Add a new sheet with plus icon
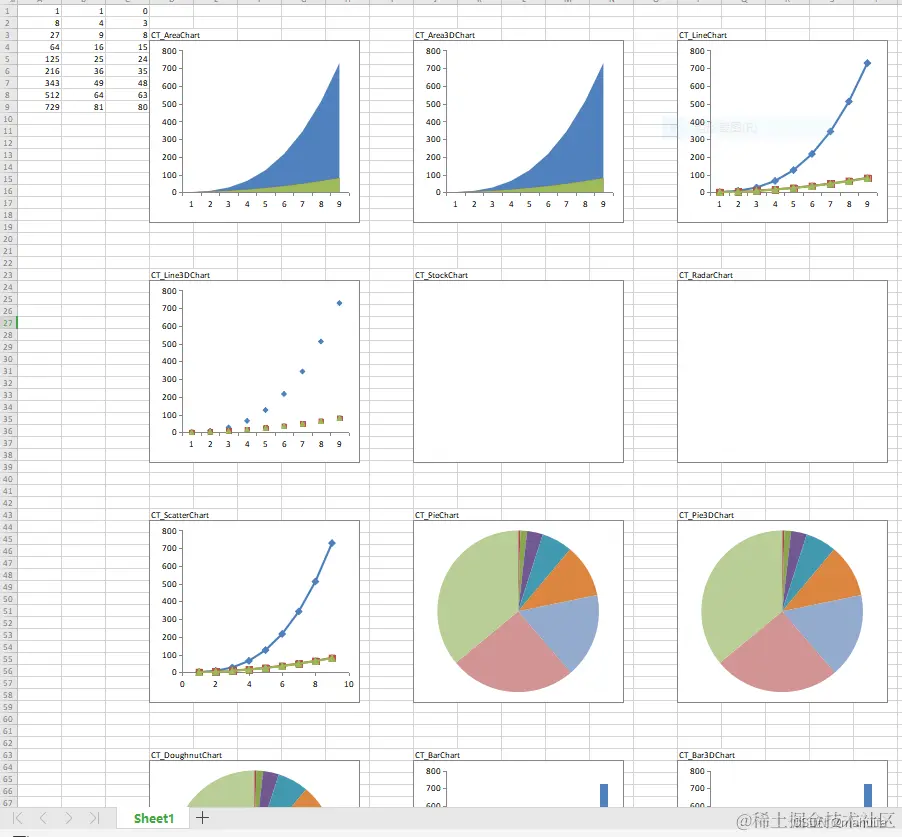 [x=202, y=817]
